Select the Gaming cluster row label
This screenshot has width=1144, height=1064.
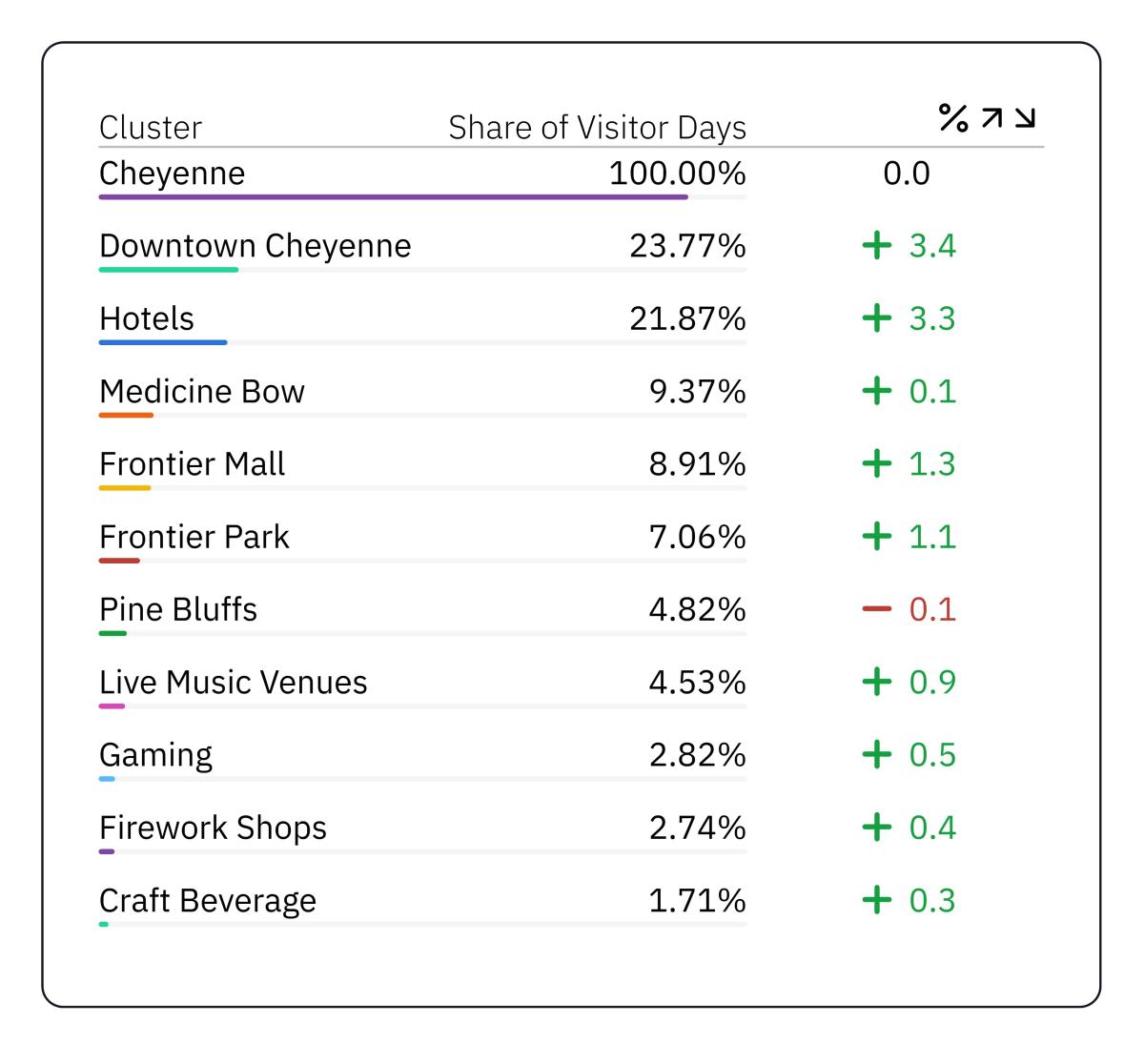click(x=155, y=755)
